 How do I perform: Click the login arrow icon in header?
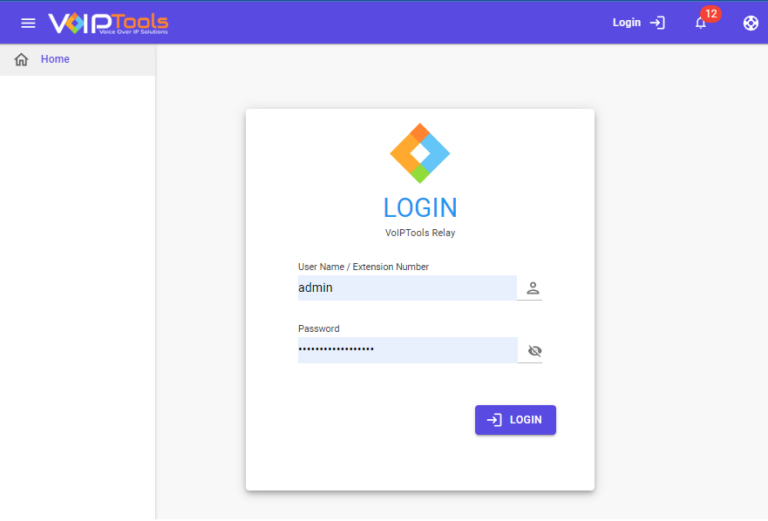tap(657, 23)
